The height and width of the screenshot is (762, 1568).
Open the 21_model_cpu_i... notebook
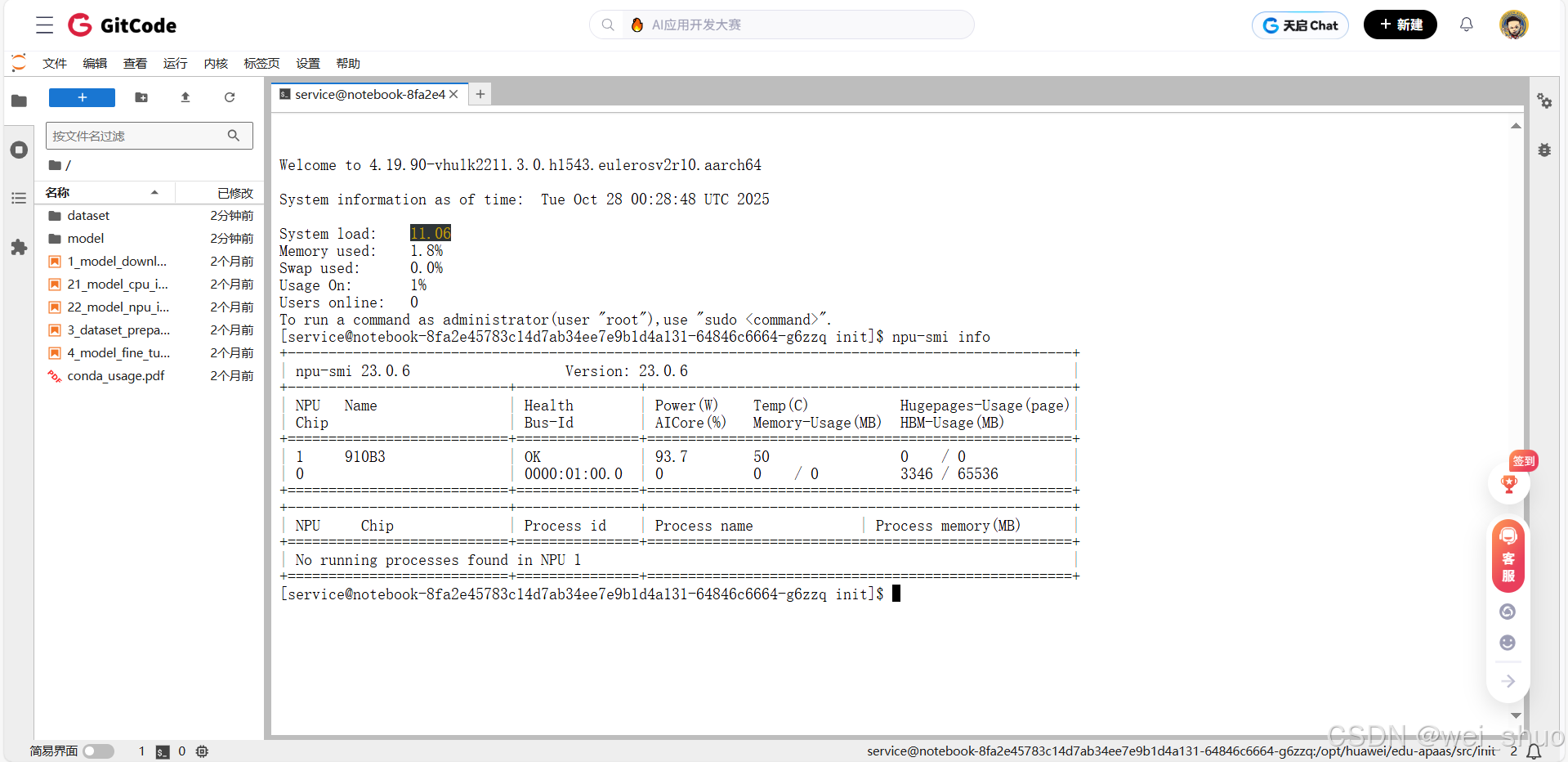point(150,285)
